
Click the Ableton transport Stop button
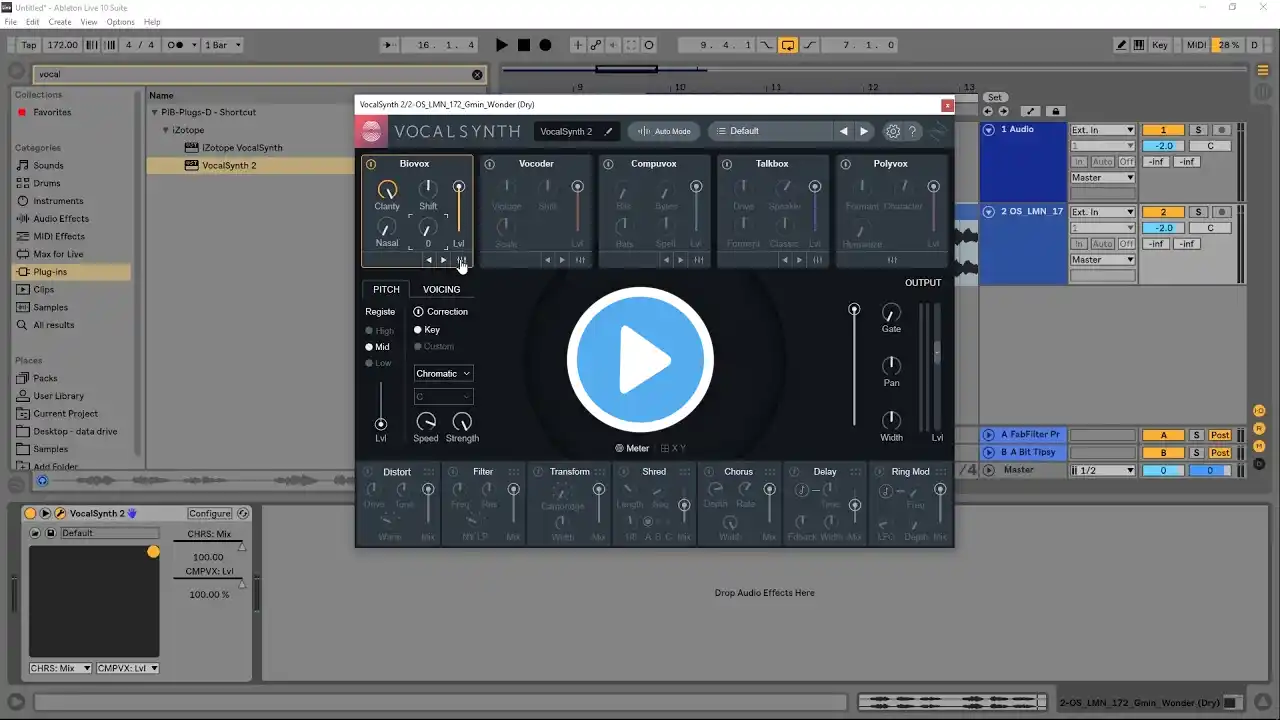click(524, 45)
